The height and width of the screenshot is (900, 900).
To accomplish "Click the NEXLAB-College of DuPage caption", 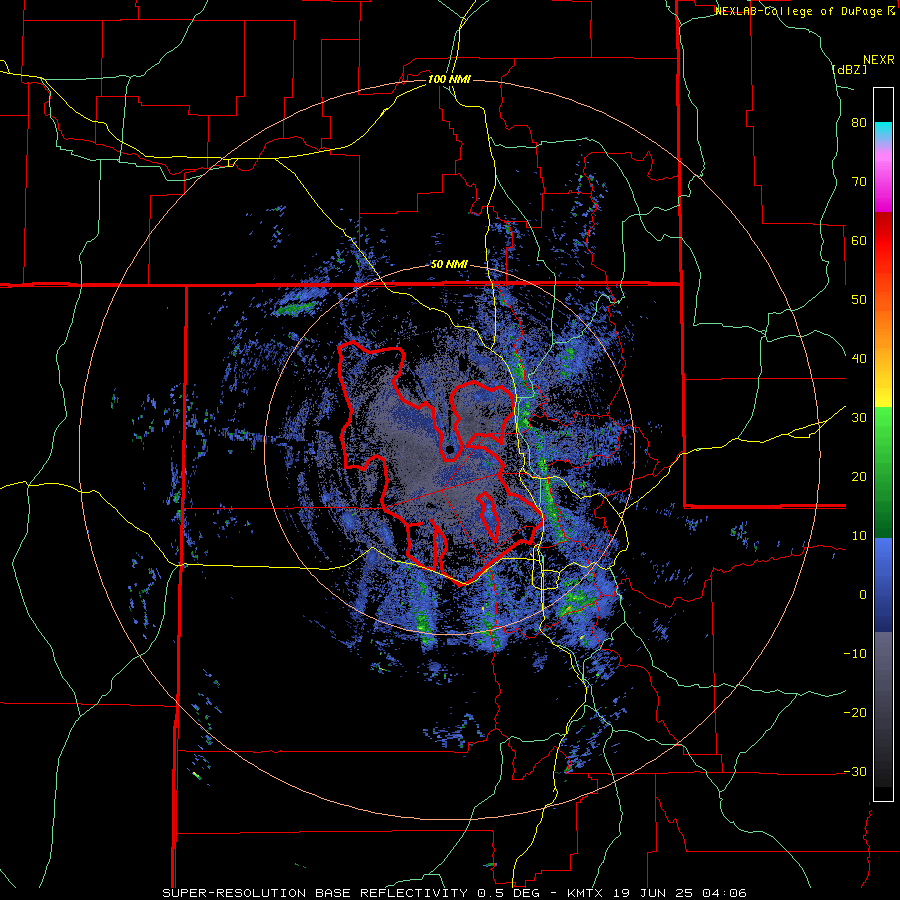I will [803, 11].
